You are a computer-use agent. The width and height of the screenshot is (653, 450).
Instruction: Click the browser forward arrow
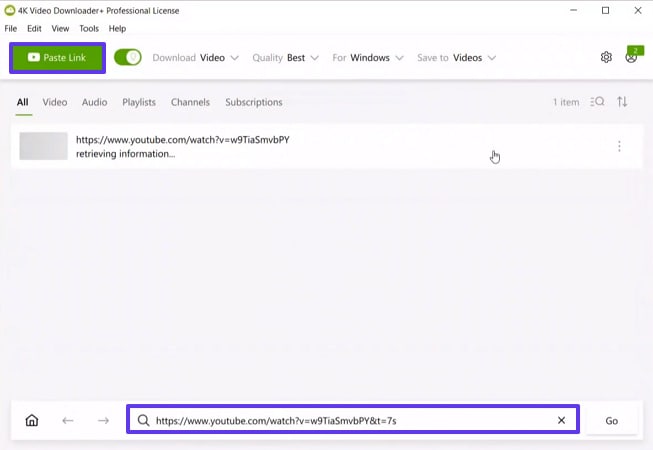[103, 421]
